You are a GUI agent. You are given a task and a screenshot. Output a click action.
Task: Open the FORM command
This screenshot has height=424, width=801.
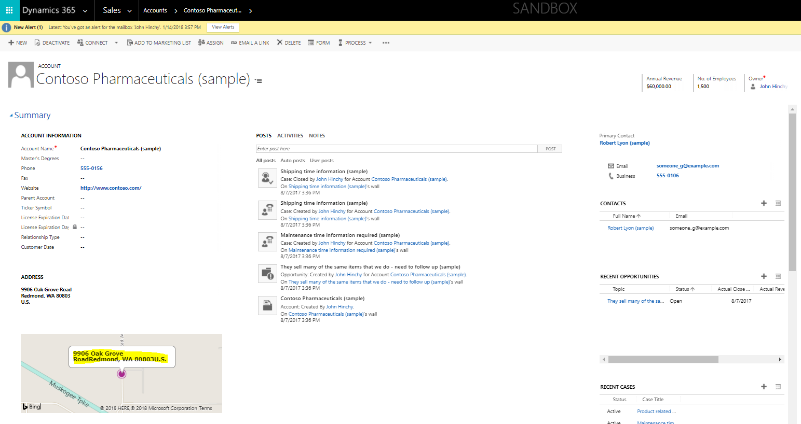point(319,43)
